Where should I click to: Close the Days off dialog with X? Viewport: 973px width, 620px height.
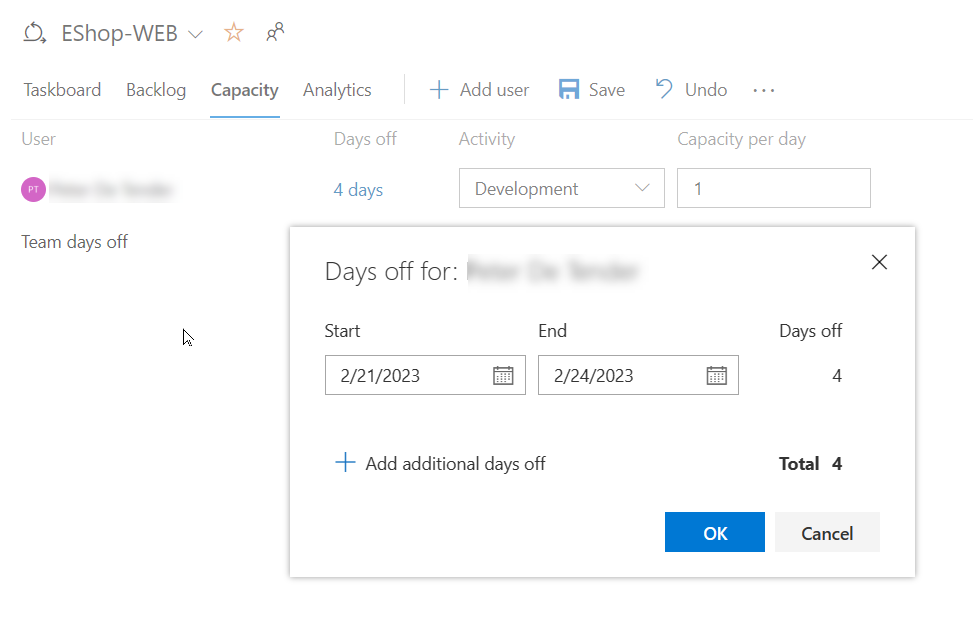879,262
